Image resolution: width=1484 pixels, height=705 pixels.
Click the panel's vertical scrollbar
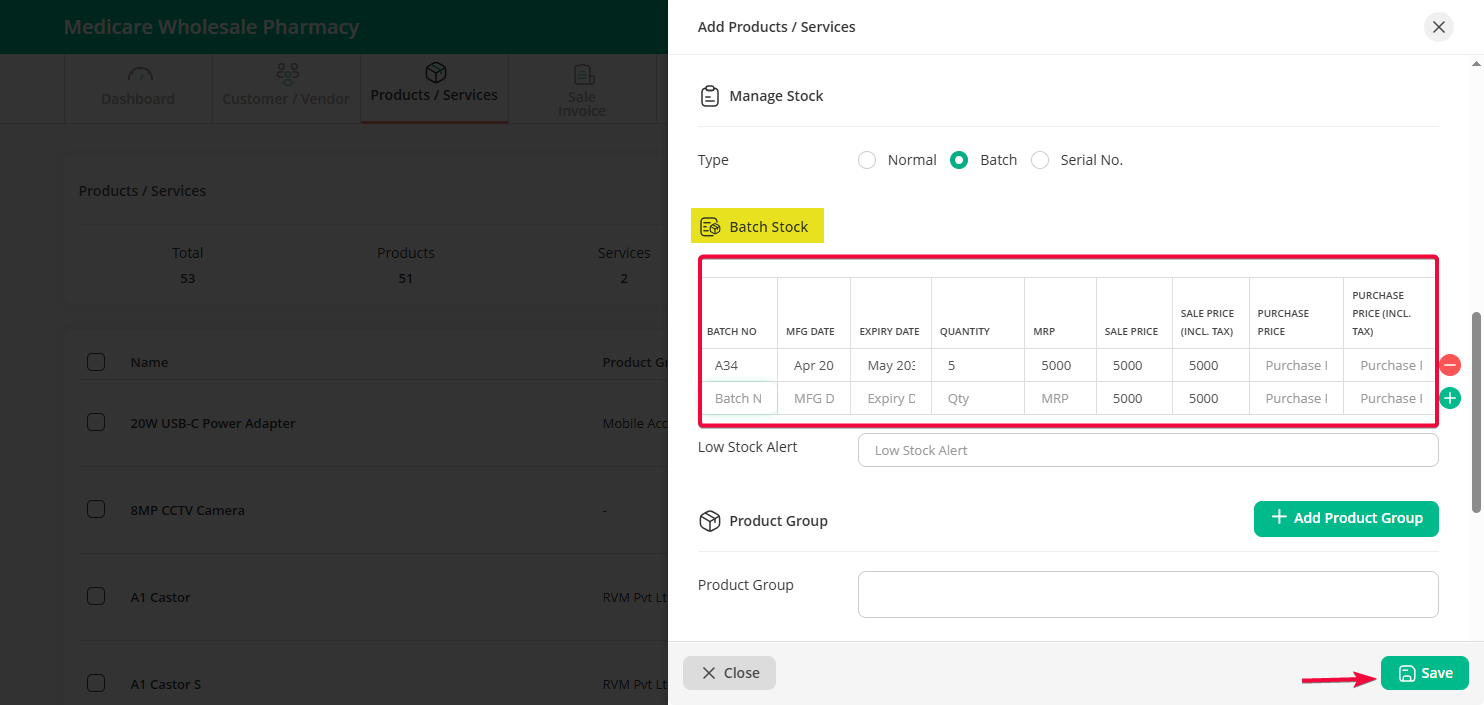coord(1477,412)
